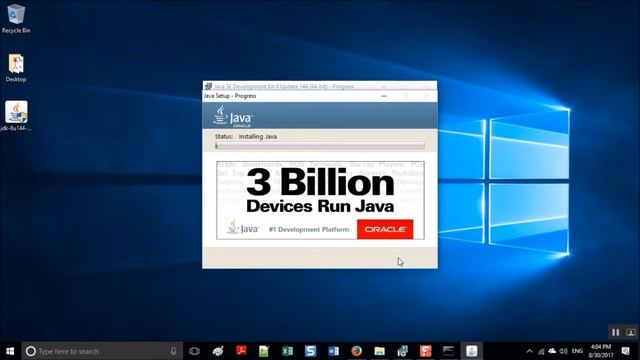
Task: Open the green notepad app in taskbar
Action: click(x=264, y=351)
